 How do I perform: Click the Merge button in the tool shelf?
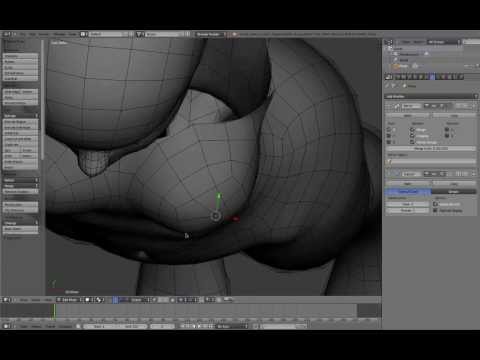[x=20, y=186]
